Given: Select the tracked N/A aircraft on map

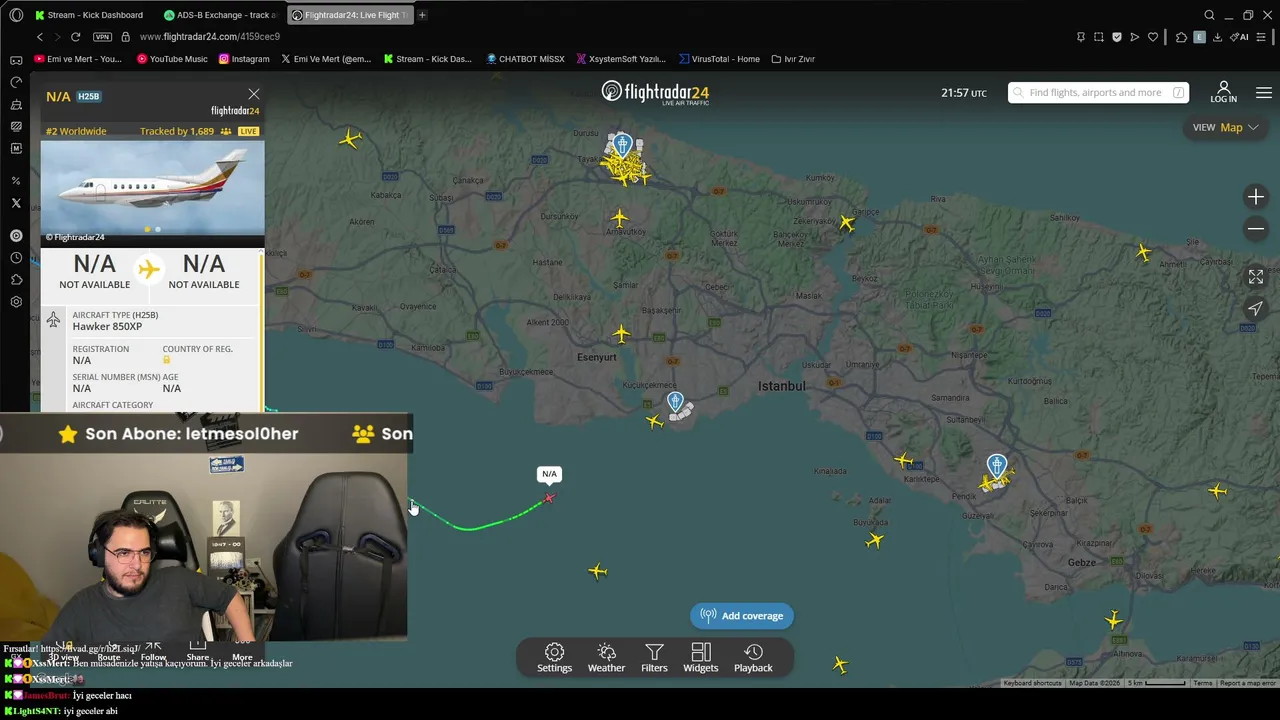Looking at the screenshot, I should 549,498.
